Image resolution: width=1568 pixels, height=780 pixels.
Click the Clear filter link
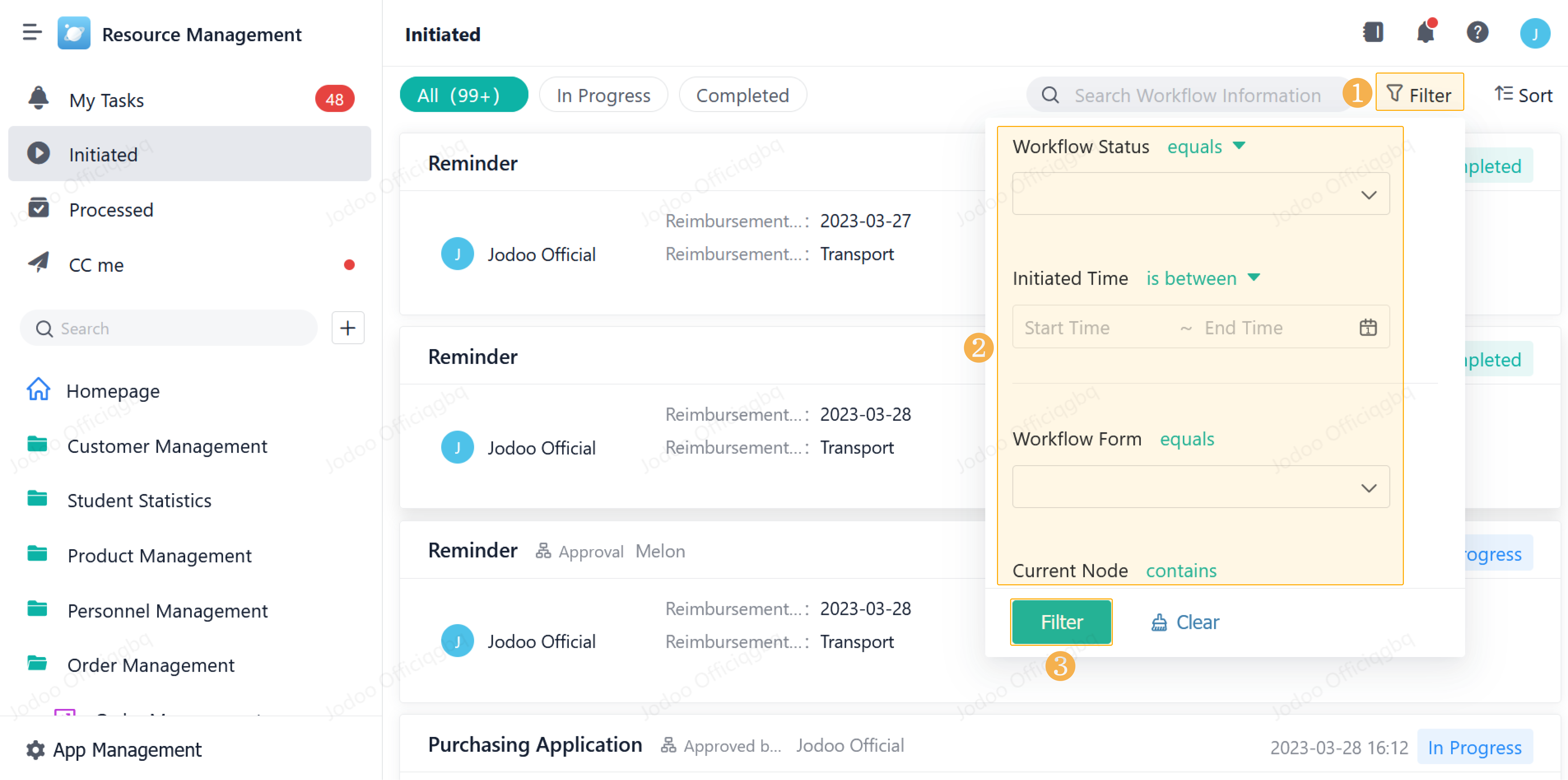click(x=1185, y=623)
